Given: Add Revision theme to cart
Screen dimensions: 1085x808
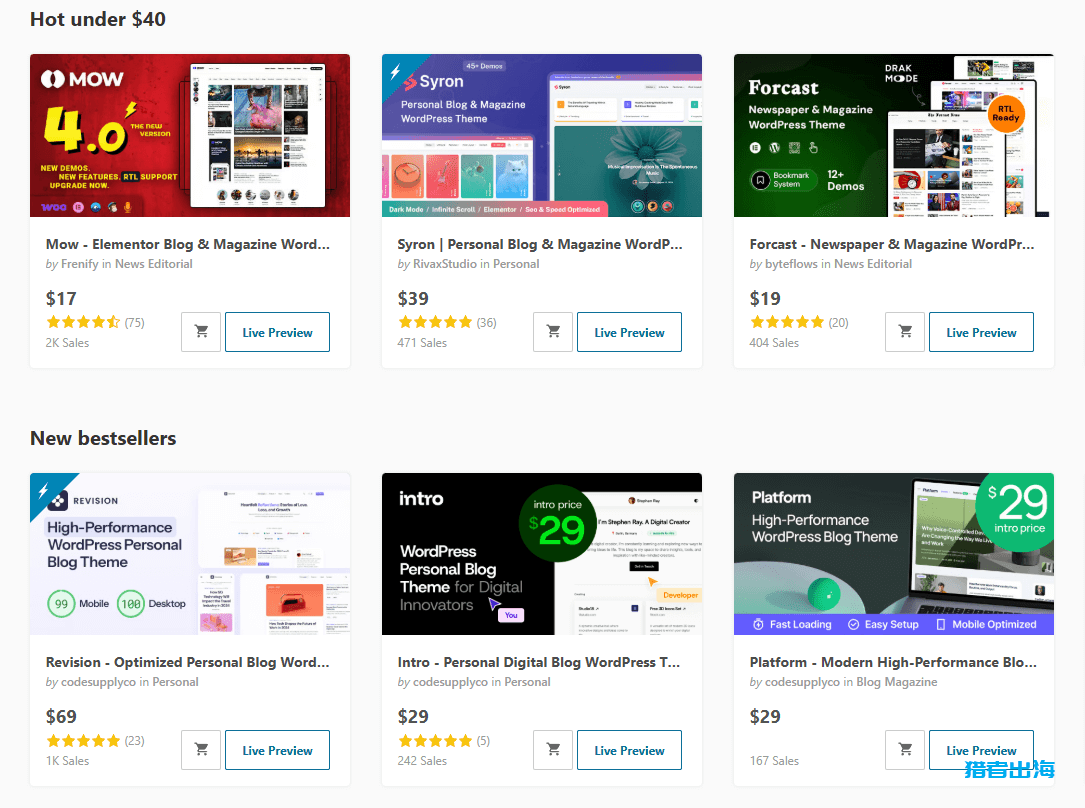Looking at the screenshot, I should pyautogui.click(x=201, y=750).
